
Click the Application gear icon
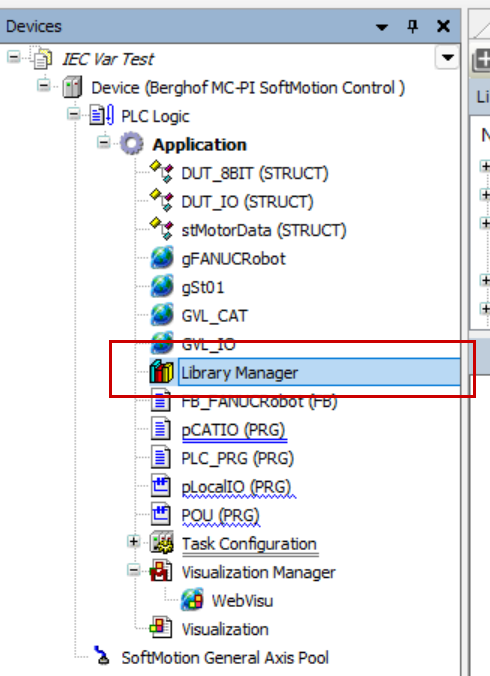(x=132, y=144)
